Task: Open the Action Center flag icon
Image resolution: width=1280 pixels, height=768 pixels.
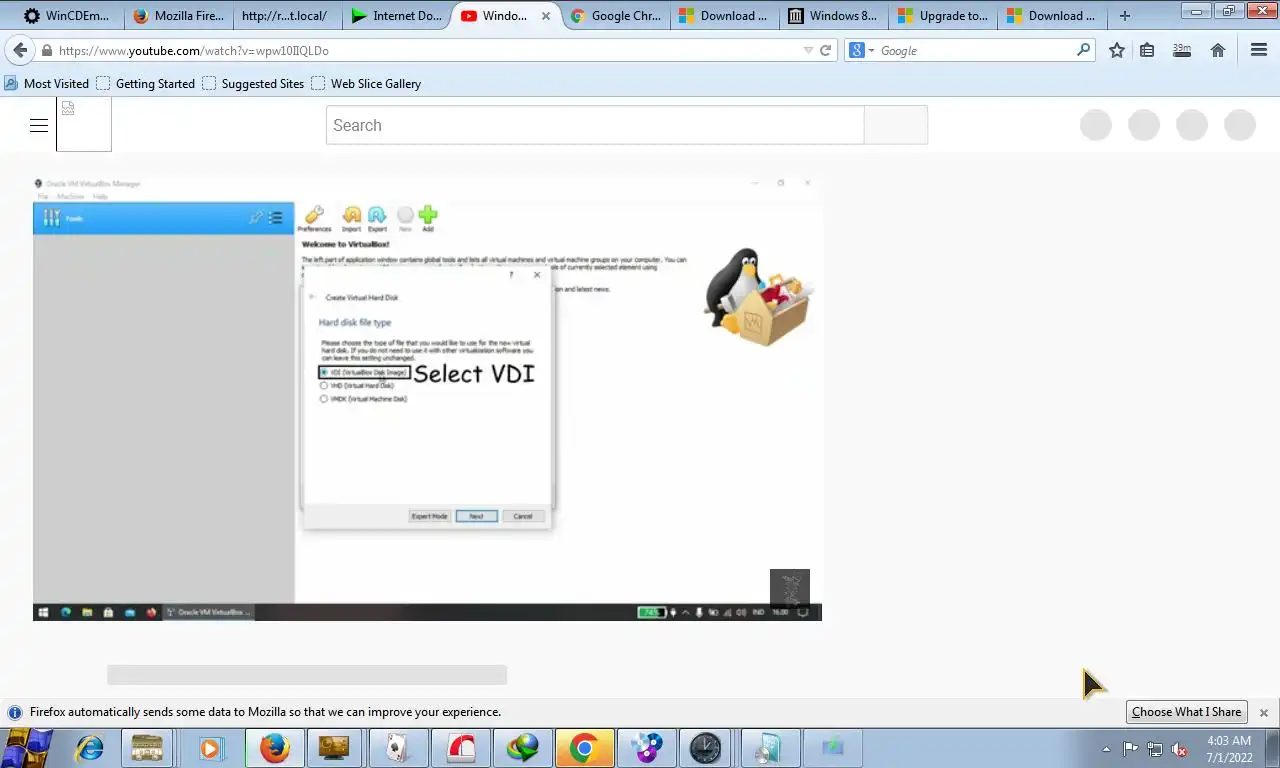Action: click(1130, 748)
